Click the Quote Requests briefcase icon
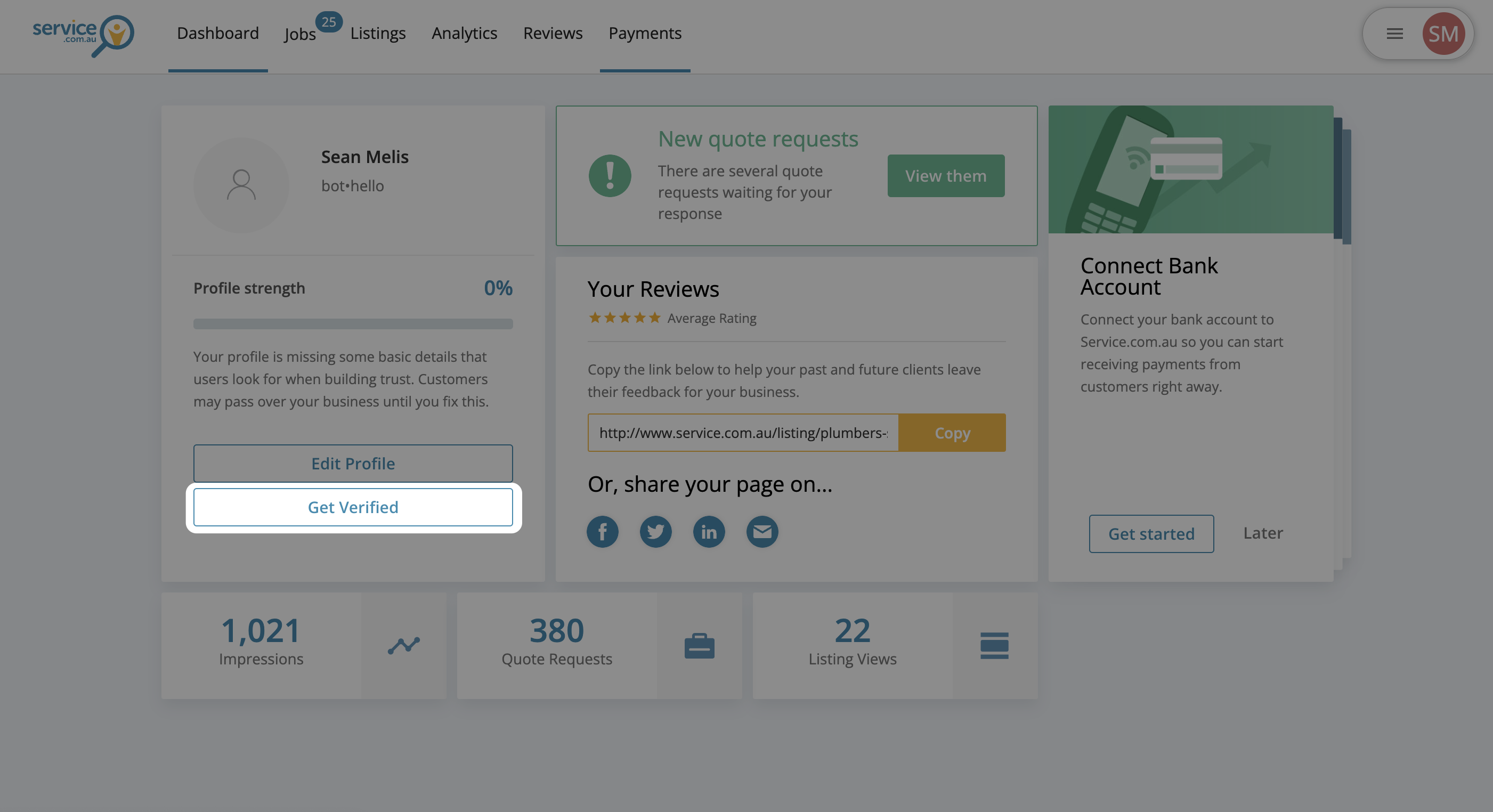Screen dimensions: 1493x812 pyautogui.click(x=700, y=645)
